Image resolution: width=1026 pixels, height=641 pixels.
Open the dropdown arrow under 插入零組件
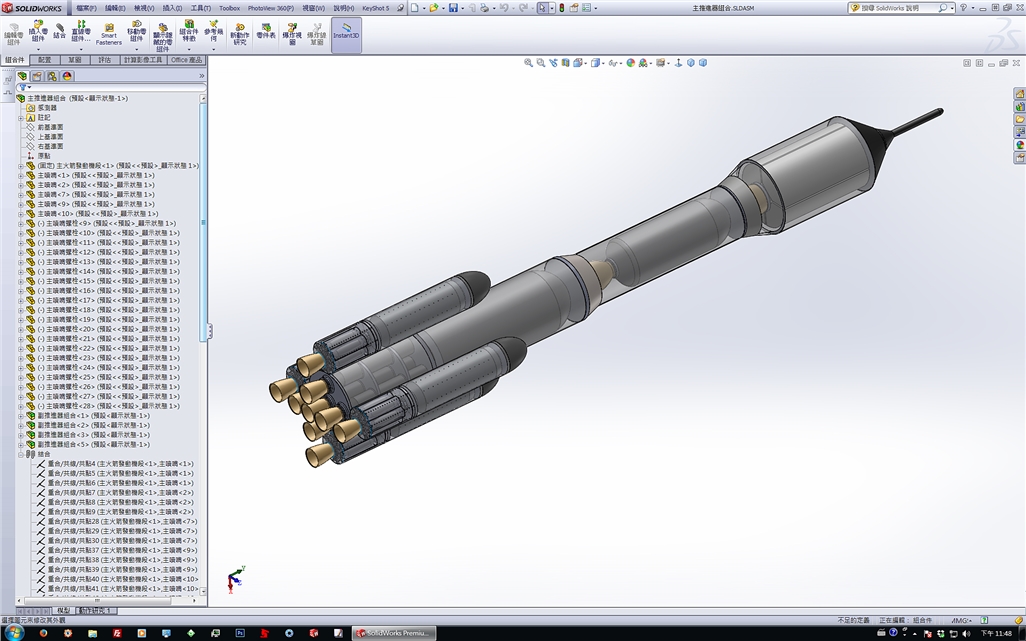(x=38, y=49)
